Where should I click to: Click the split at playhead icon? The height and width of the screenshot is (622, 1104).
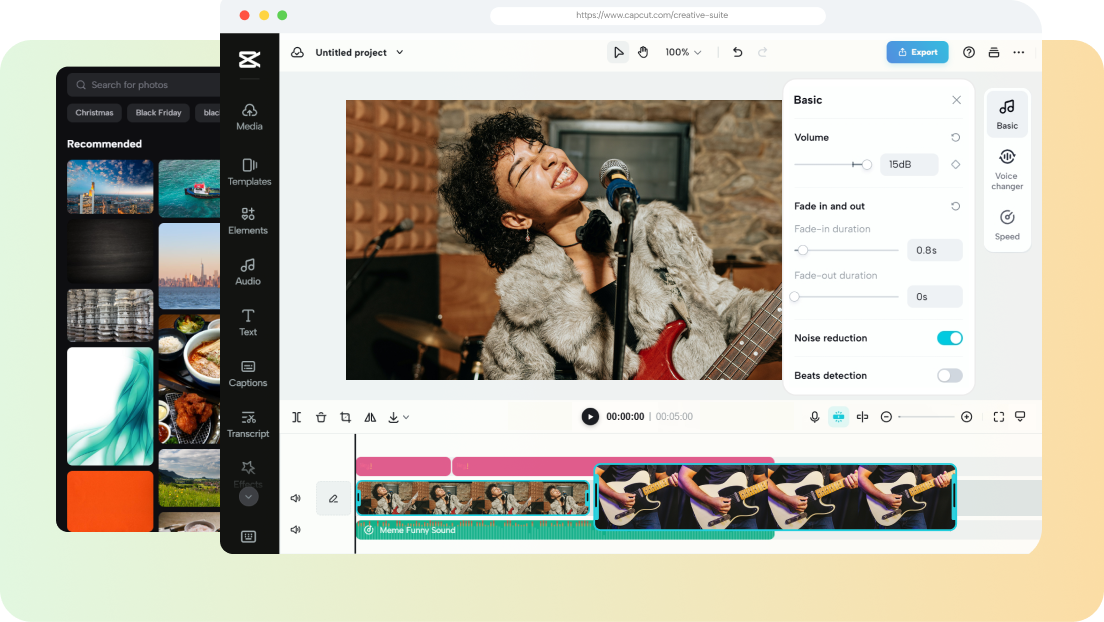(862, 416)
